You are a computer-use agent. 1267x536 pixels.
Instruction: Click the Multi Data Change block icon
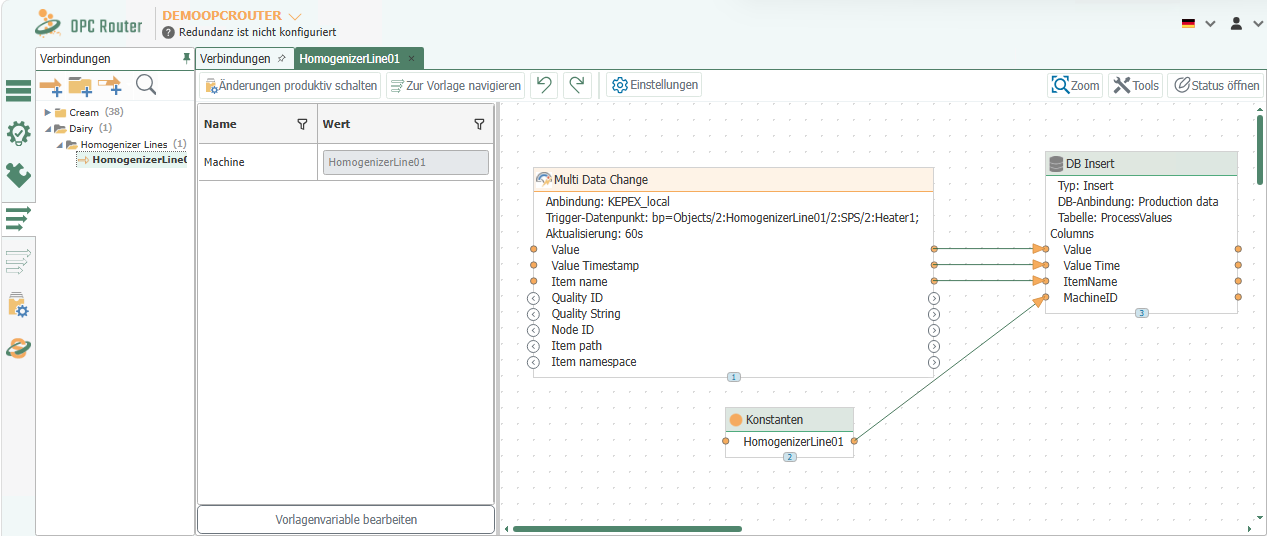[543, 180]
